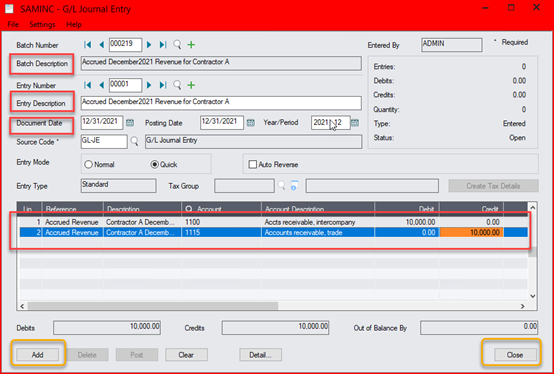Screen dimensions: 554x374
Task: Click Tax Group info icon
Action: (294, 185)
